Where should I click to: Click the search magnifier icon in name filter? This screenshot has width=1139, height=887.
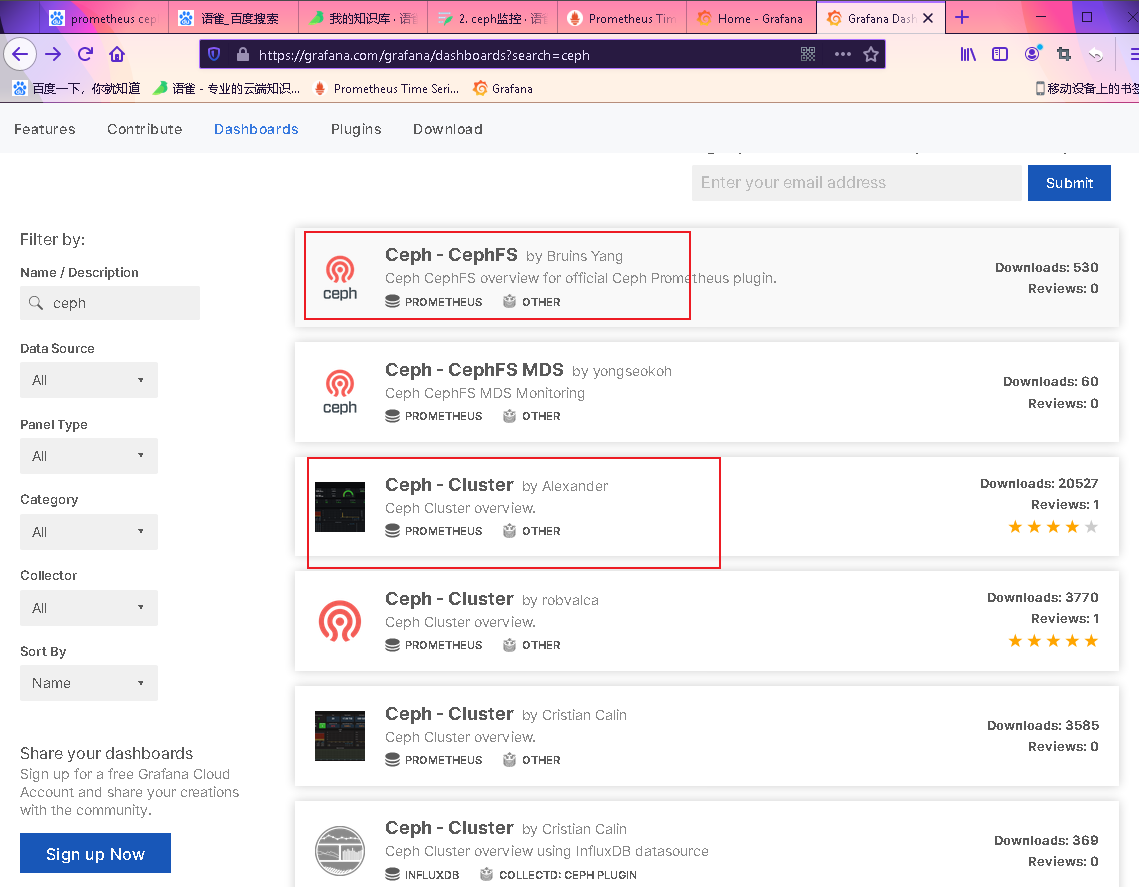tap(36, 303)
